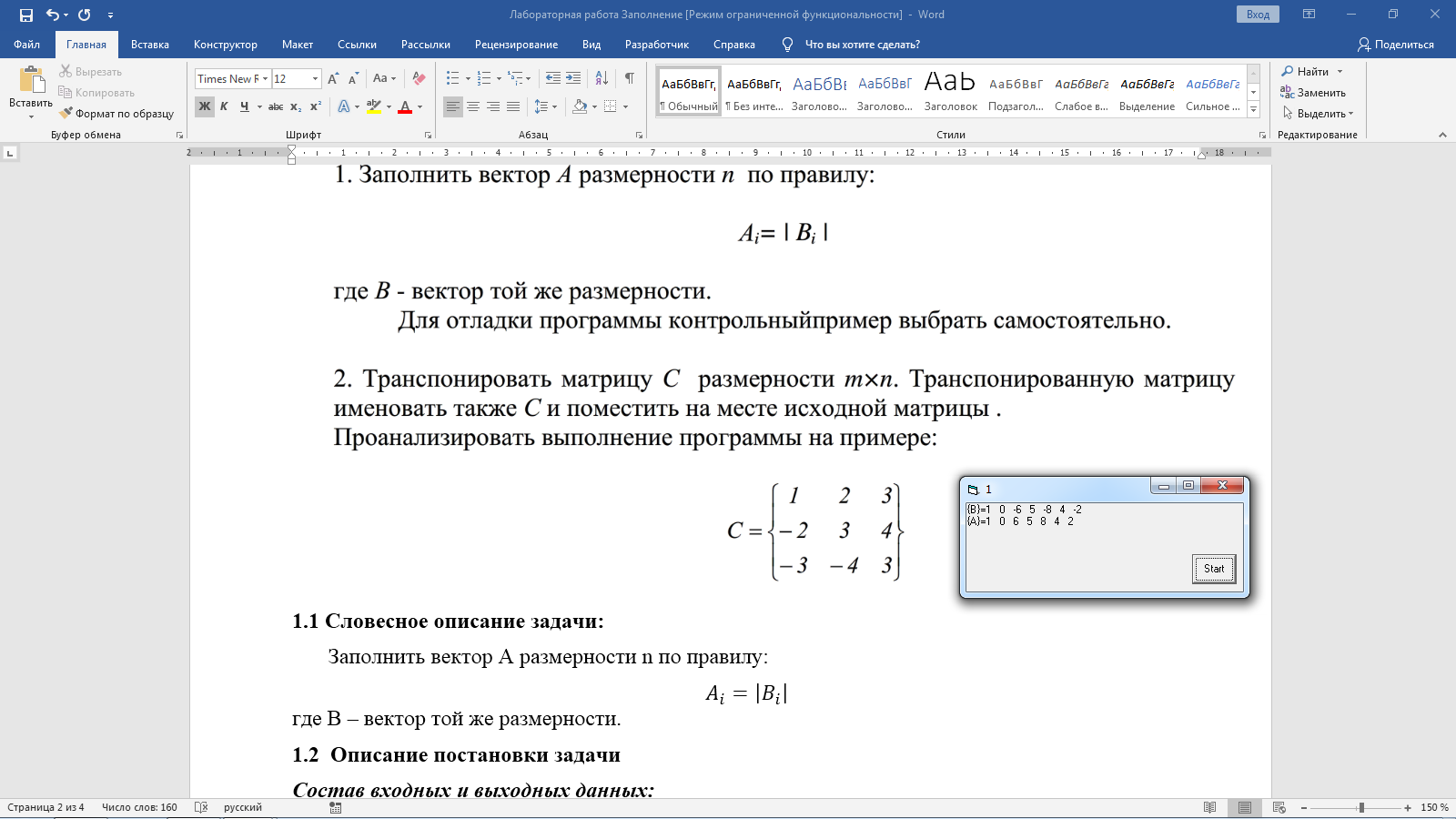Apply subscript formatting

click(296, 106)
